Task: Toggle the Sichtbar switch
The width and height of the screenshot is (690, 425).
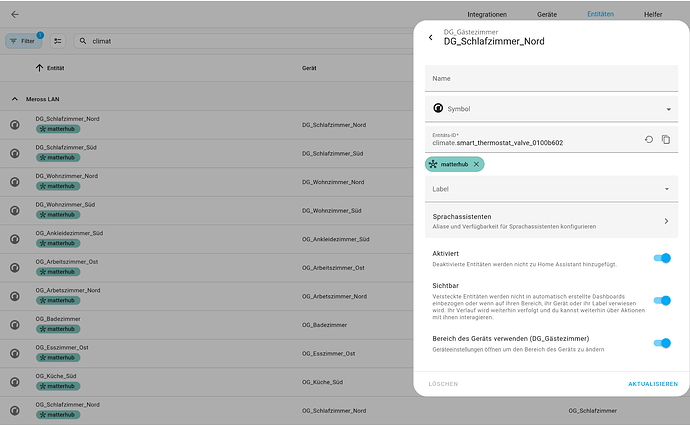Action: (x=661, y=300)
